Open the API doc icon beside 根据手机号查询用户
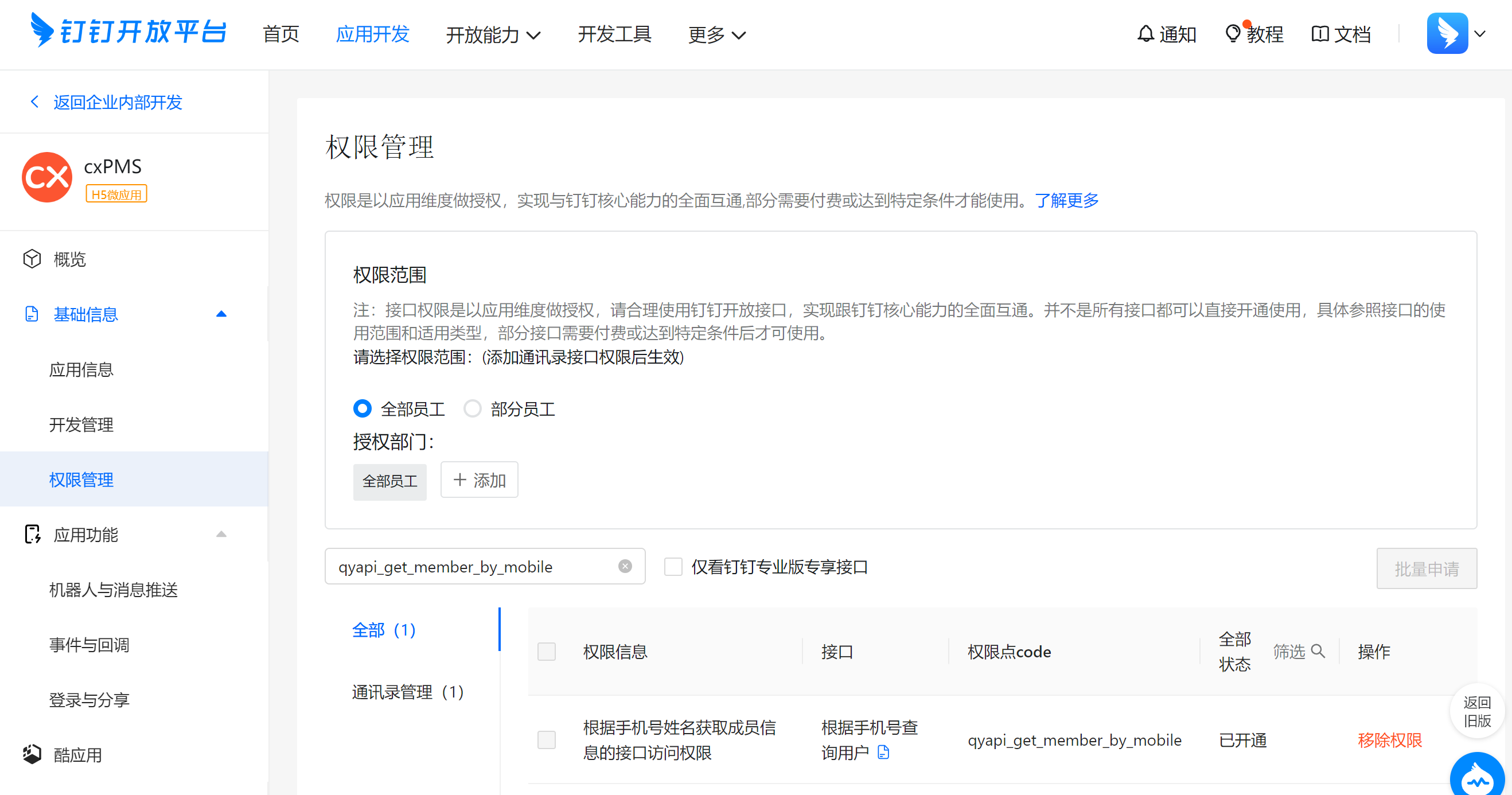This screenshot has width=1512, height=795. click(883, 752)
